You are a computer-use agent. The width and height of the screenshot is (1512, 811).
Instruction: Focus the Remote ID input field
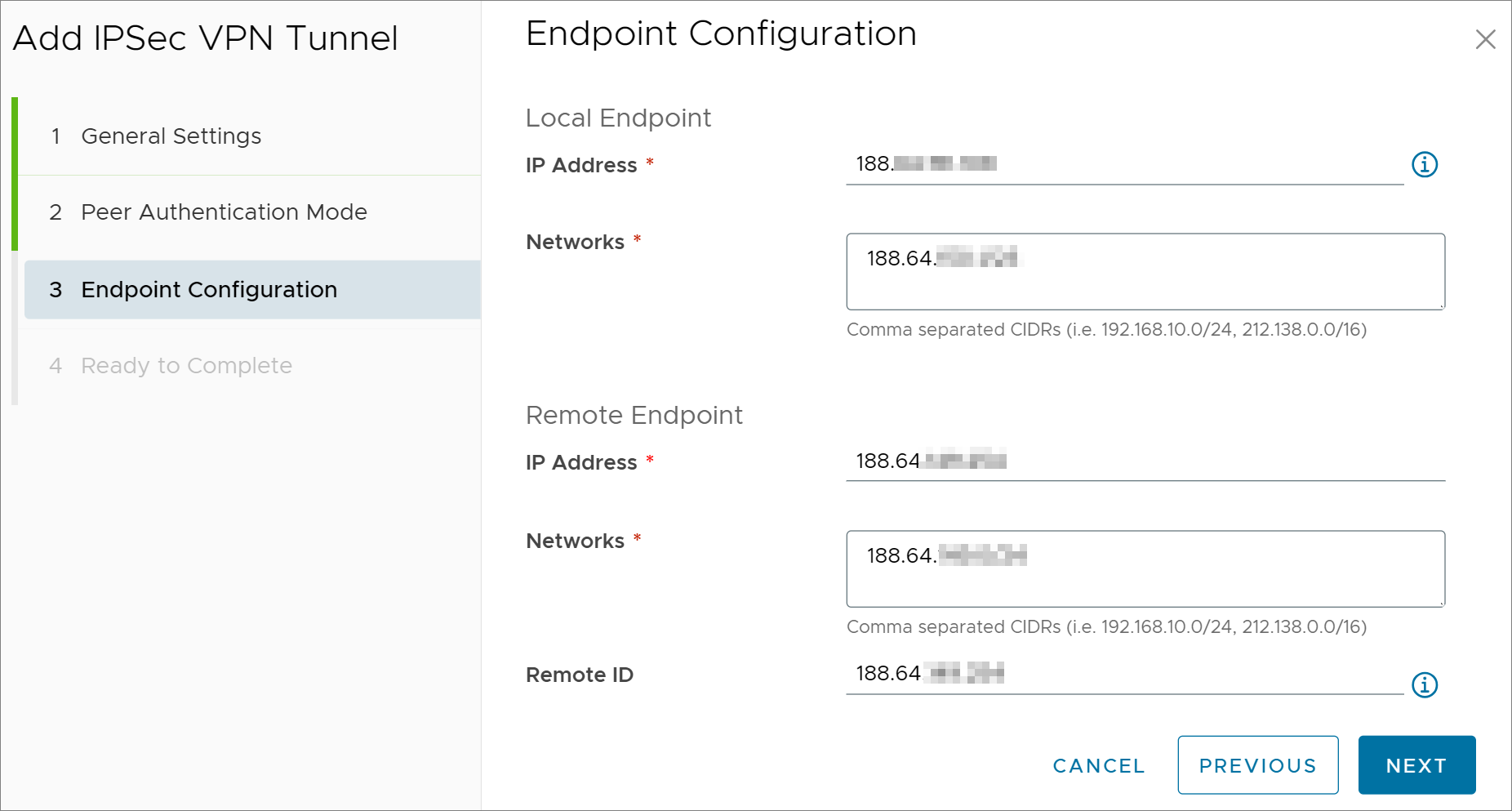pyautogui.click(x=1125, y=674)
